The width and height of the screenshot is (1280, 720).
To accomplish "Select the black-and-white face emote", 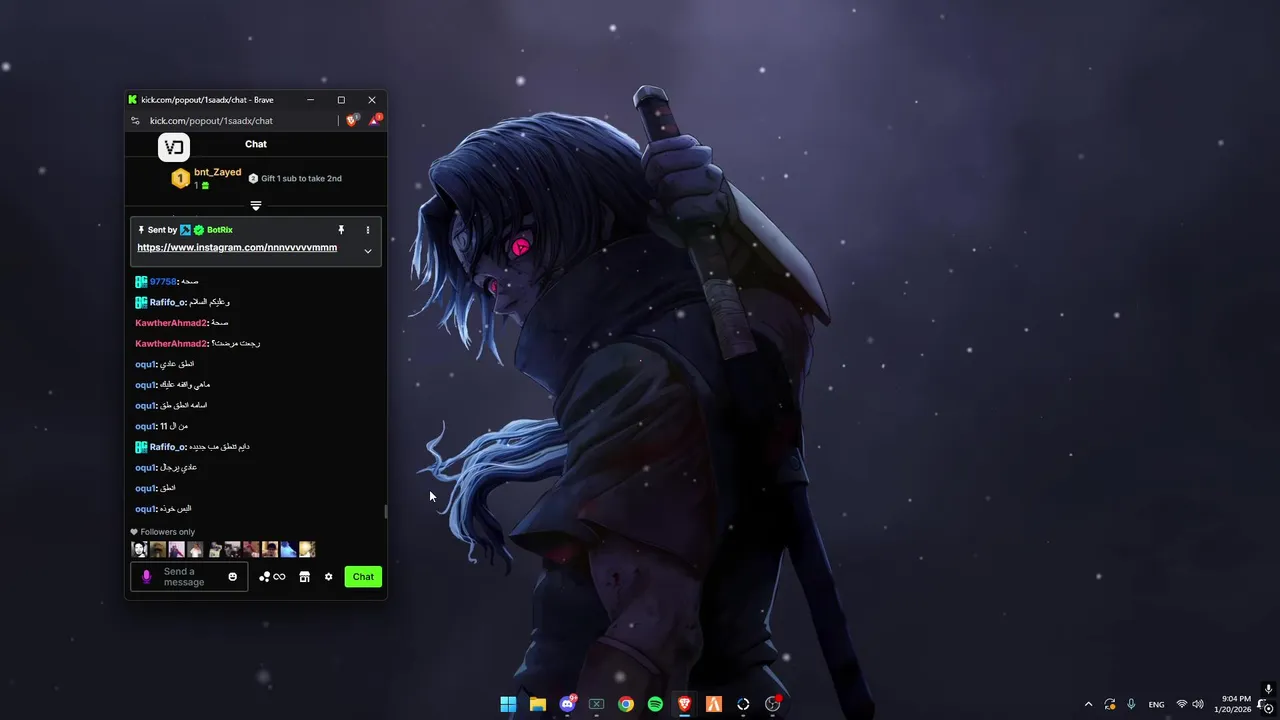I will [x=139, y=549].
